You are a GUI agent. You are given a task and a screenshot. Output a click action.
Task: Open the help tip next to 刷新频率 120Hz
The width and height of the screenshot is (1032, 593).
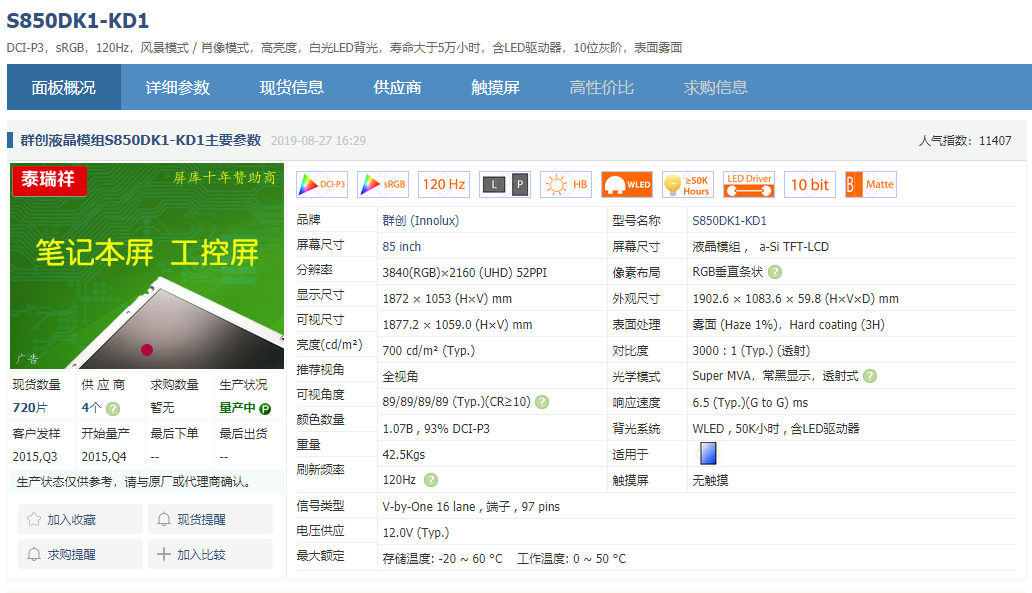coord(430,480)
